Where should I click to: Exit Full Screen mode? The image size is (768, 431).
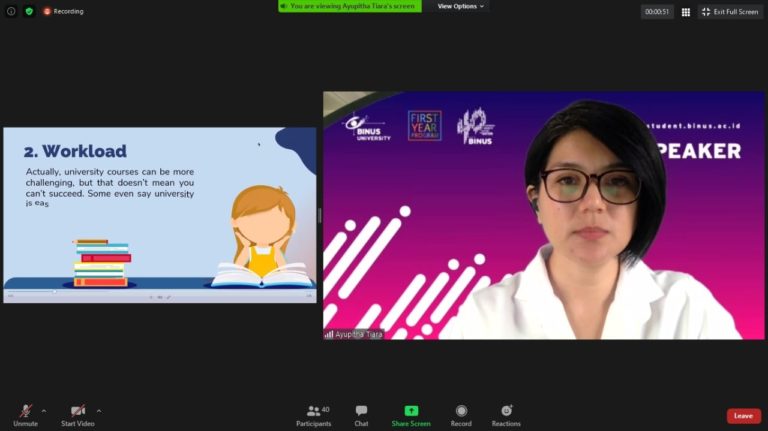pyautogui.click(x=729, y=11)
